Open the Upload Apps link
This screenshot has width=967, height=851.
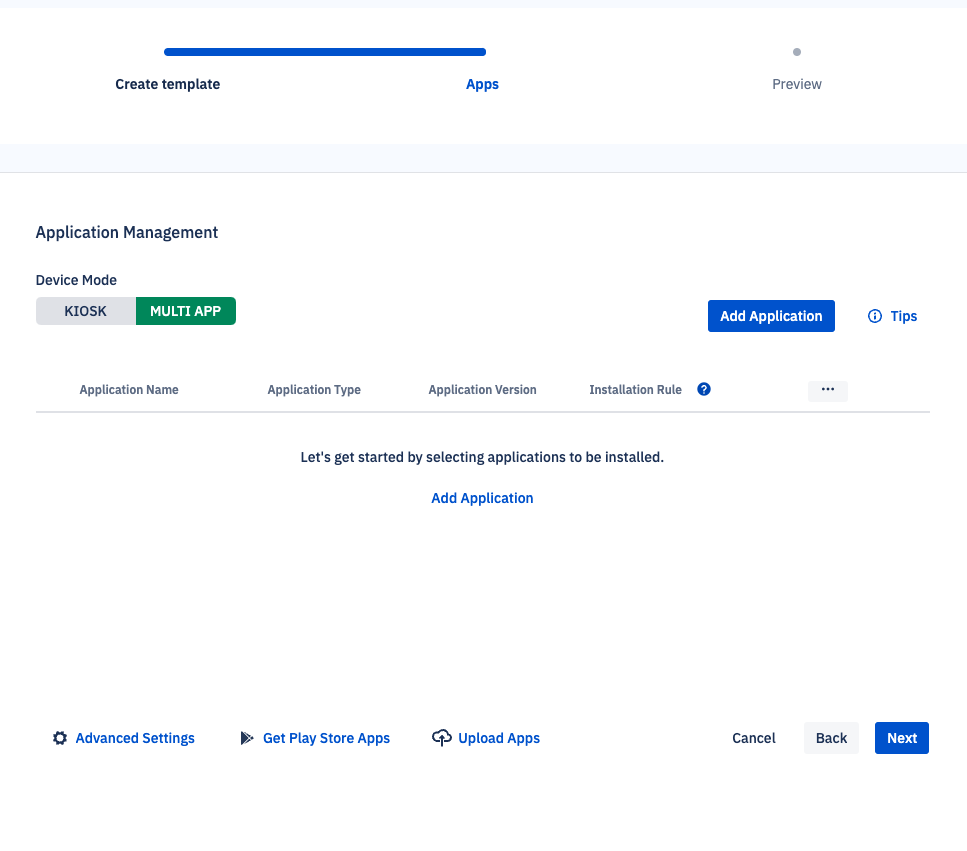tap(499, 738)
